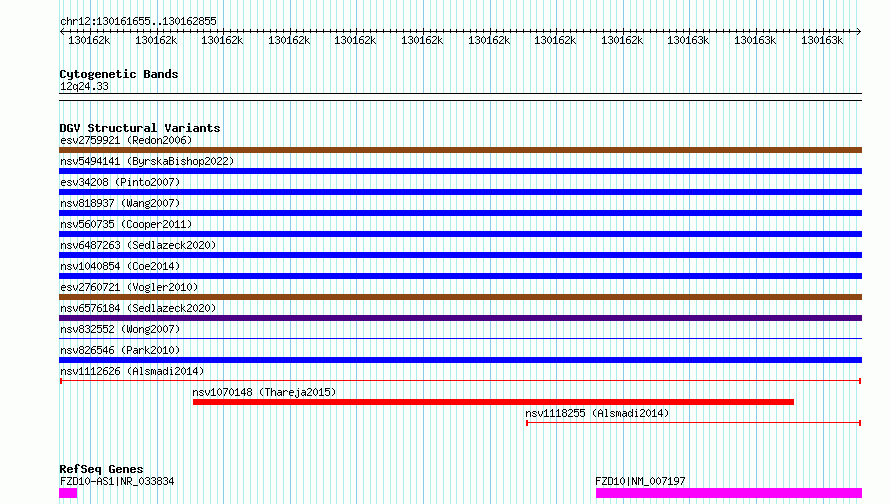Click the brown esv2760721 variant bar
The height and width of the screenshot is (504, 890).
(460, 297)
